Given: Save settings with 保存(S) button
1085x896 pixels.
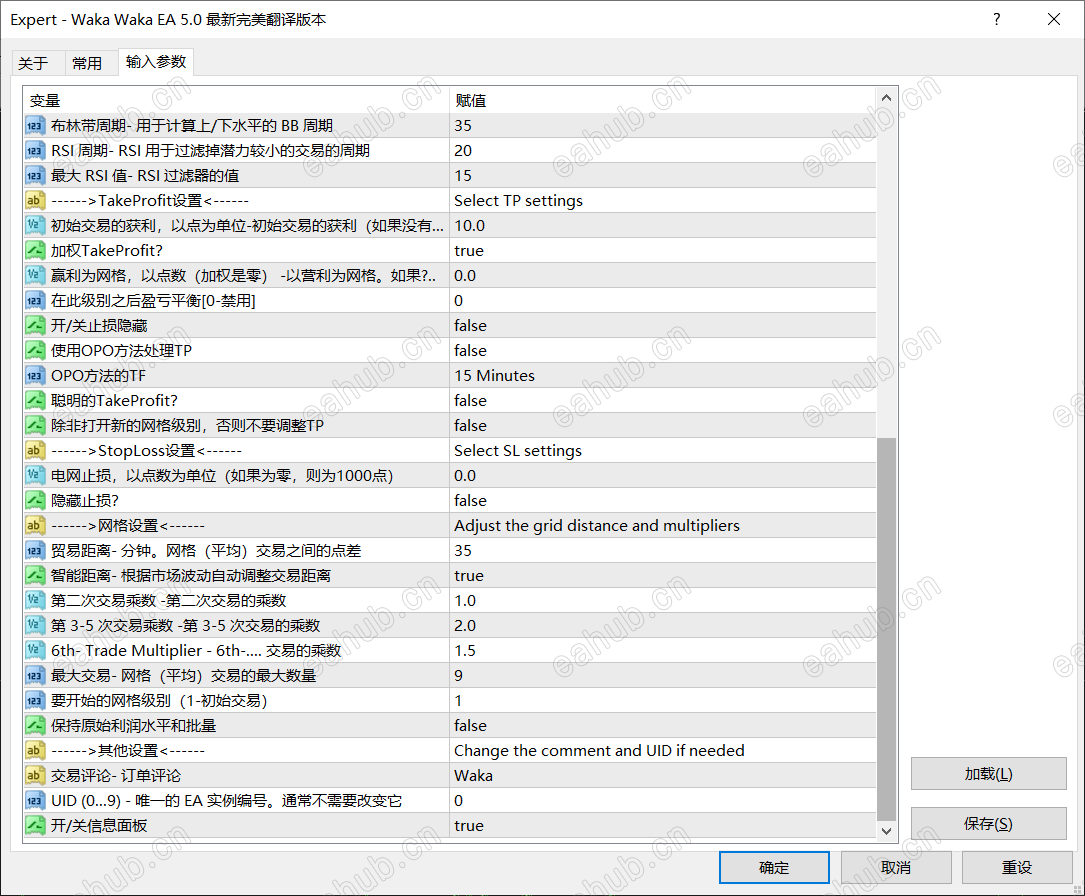Looking at the screenshot, I should [x=988, y=823].
